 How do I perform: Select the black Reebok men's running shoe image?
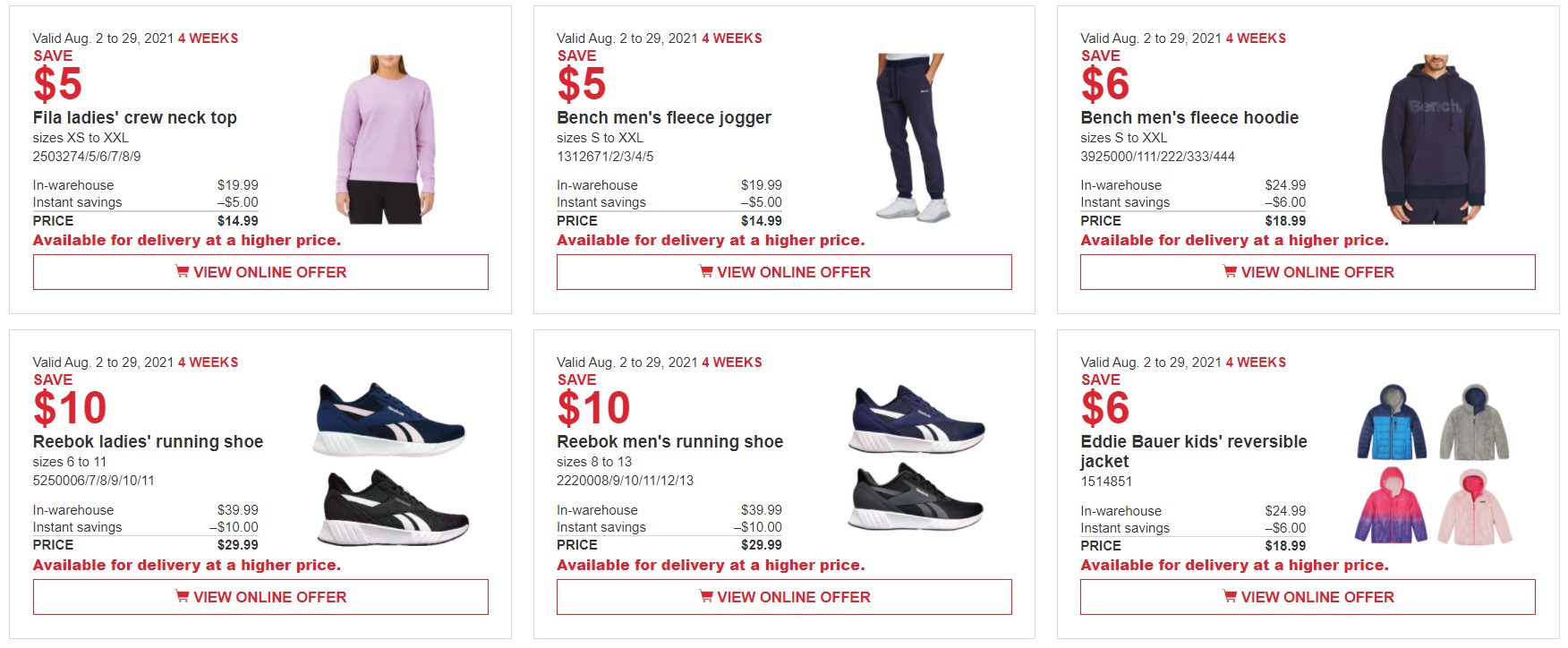(x=915, y=497)
